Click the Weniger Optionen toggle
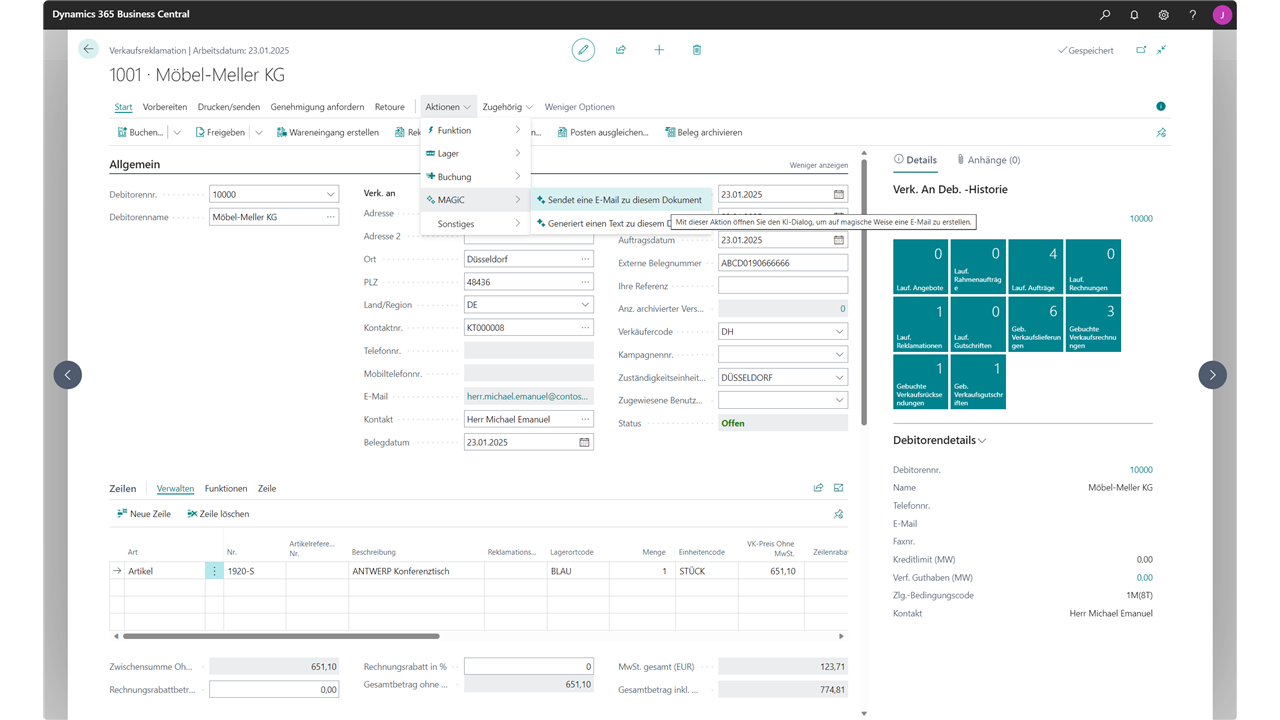The height and width of the screenshot is (720, 1280). coord(580,107)
